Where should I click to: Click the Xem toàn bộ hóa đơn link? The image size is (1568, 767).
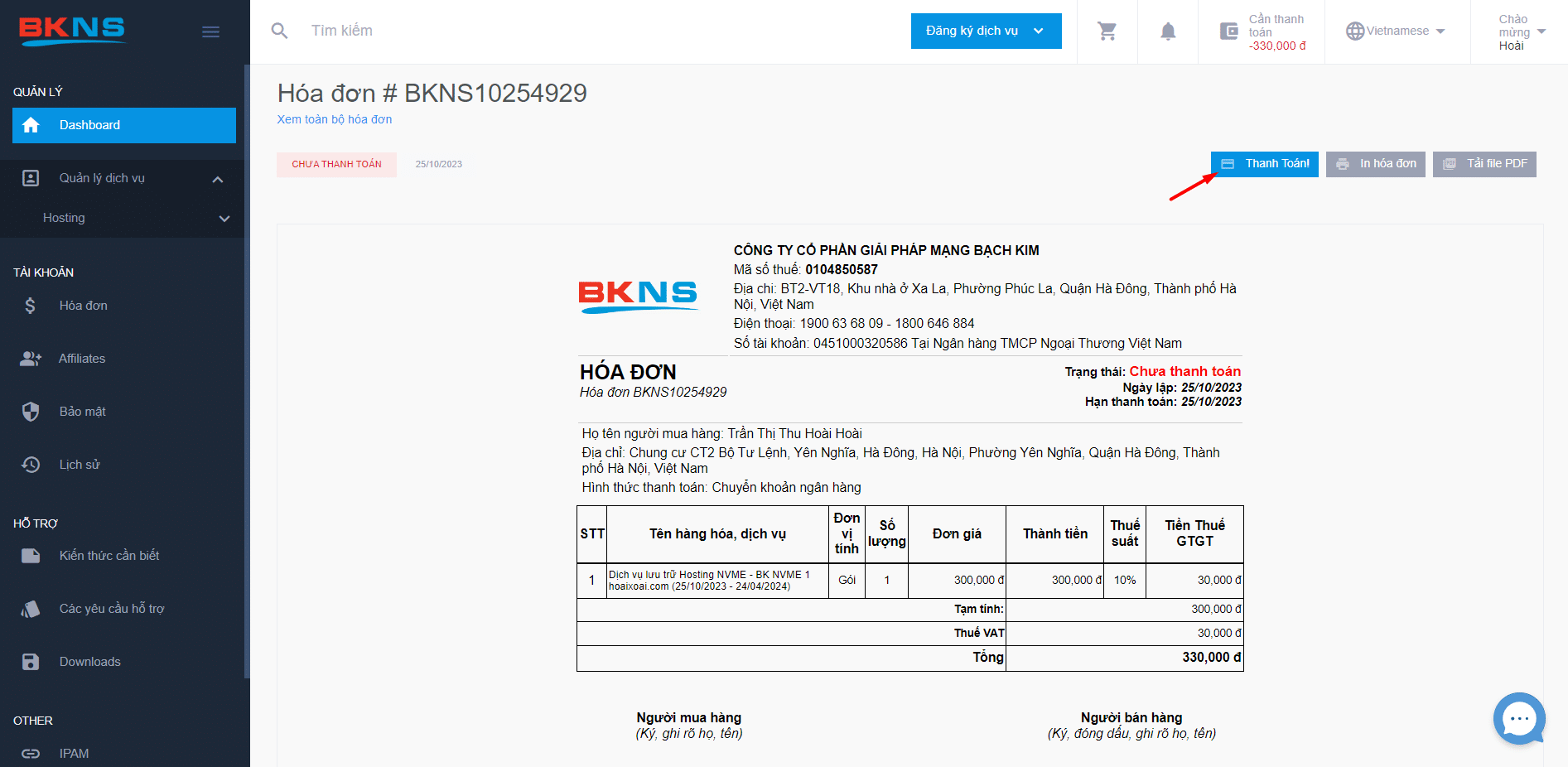(x=335, y=119)
